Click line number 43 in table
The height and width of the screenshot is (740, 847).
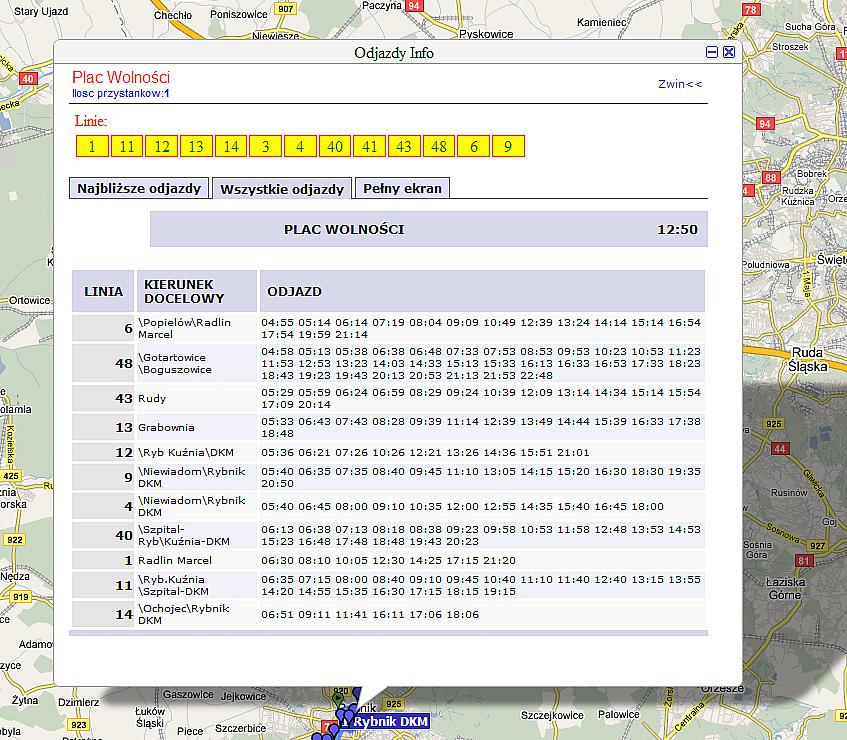tap(124, 398)
